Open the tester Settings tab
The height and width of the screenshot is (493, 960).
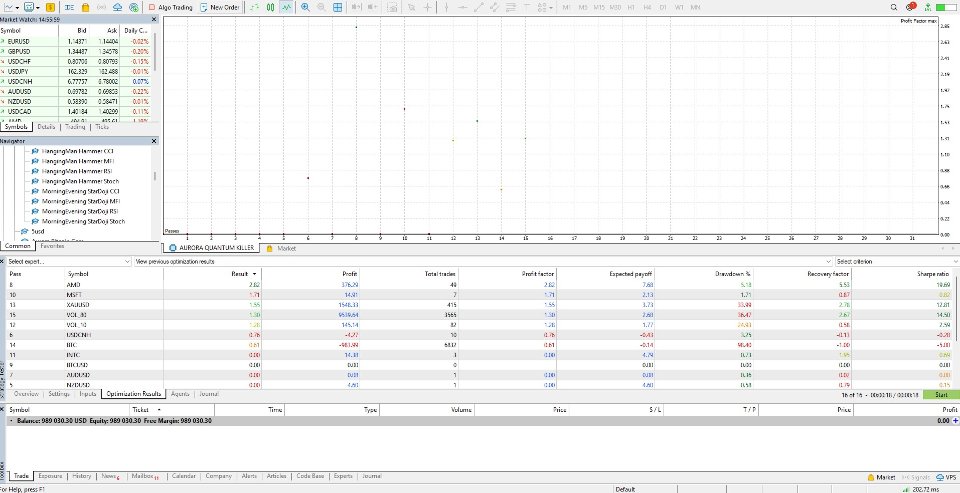tap(59, 394)
